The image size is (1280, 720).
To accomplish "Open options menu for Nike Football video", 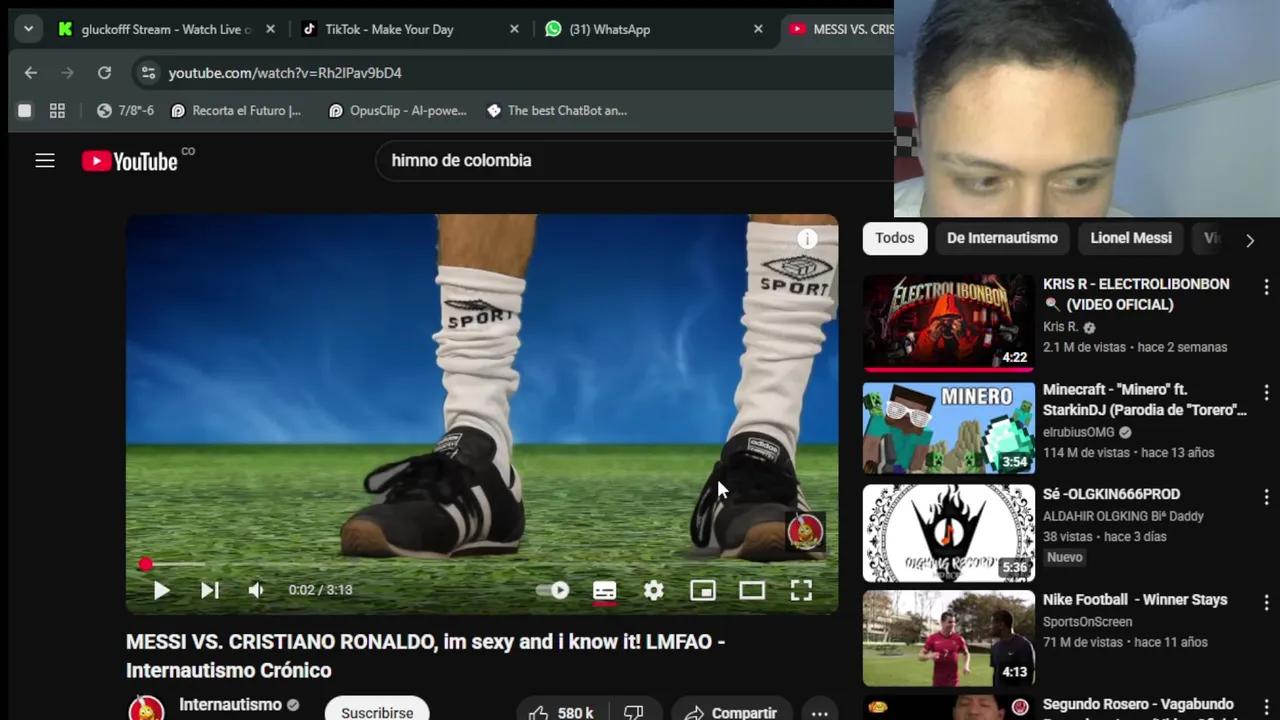I will coord(1266,602).
